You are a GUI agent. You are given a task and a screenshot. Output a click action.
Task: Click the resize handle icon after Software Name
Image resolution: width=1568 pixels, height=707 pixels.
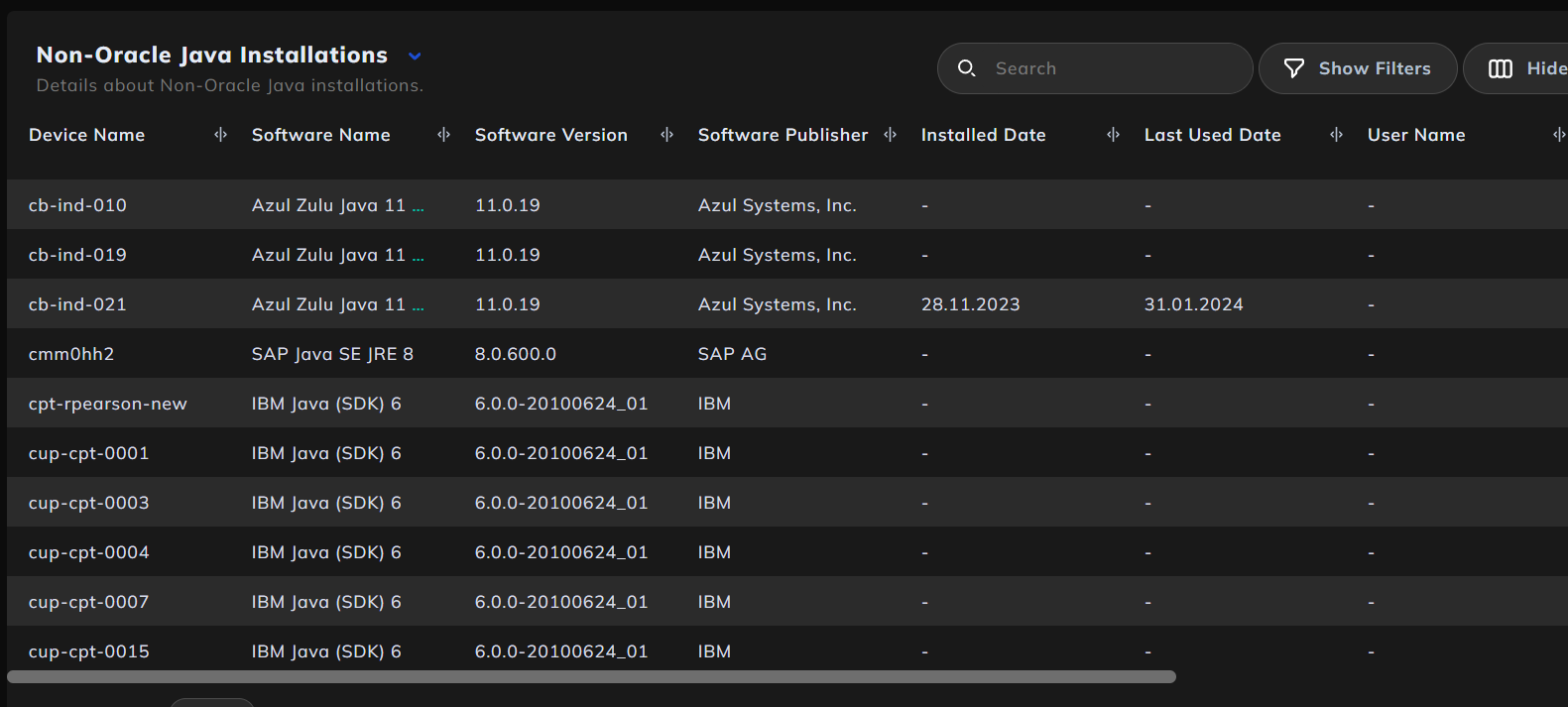443,135
